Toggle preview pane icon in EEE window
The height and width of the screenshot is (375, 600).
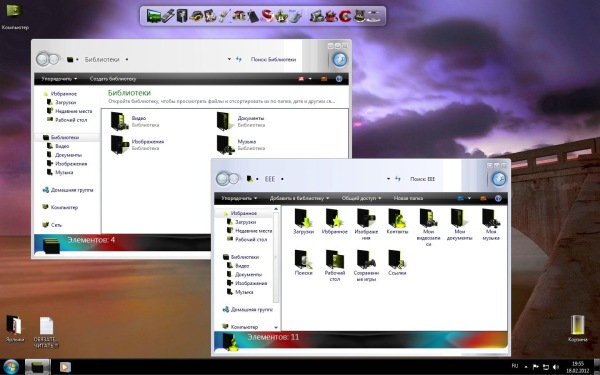(483, 198)
